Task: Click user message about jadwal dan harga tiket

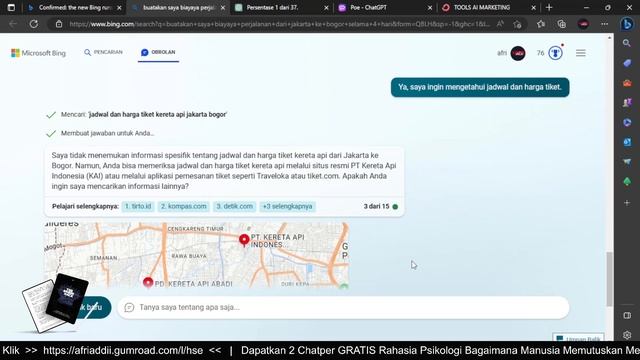Action: click(x=480, y=87)
